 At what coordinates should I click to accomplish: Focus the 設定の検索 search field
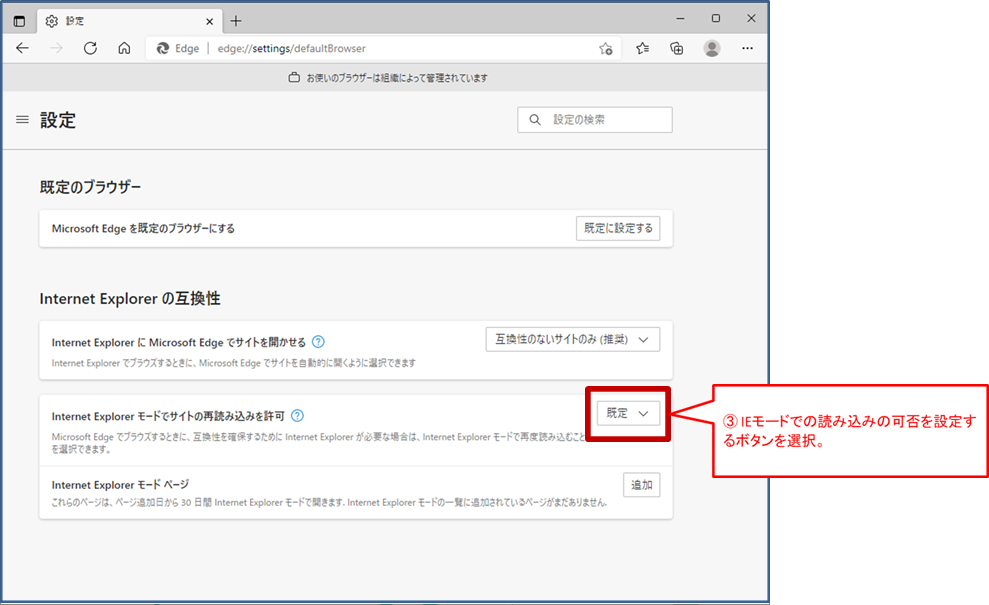click(x=595, y=120)
